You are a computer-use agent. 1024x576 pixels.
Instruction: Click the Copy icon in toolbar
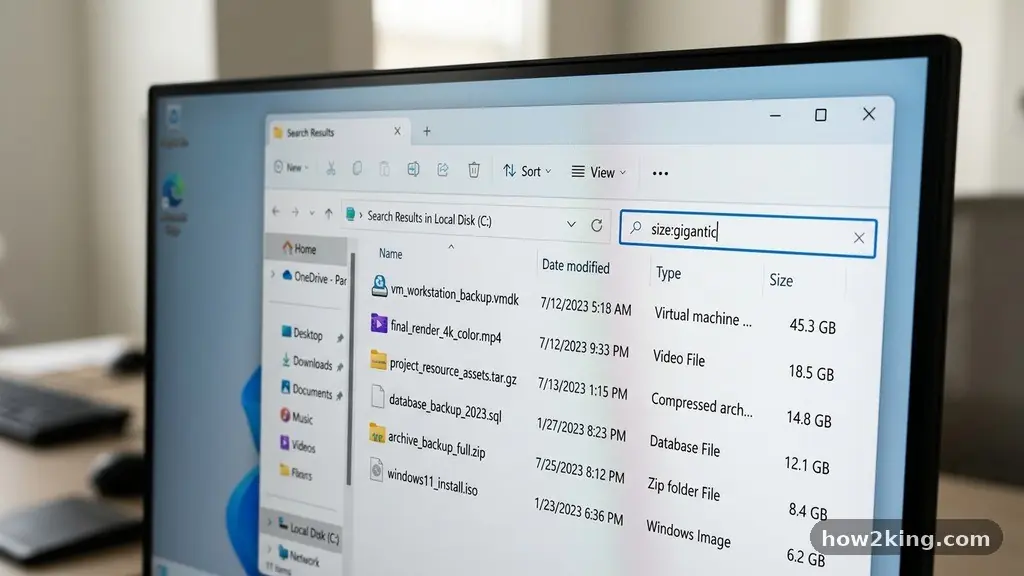(x=357, y=168)
